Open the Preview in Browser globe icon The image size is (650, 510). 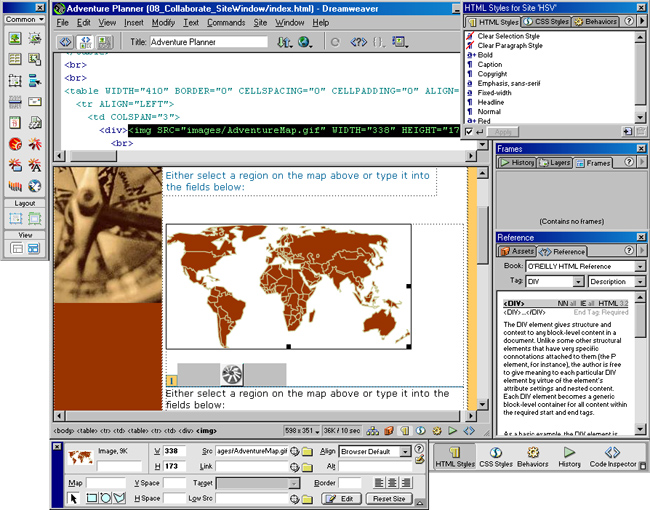(304, 42)
